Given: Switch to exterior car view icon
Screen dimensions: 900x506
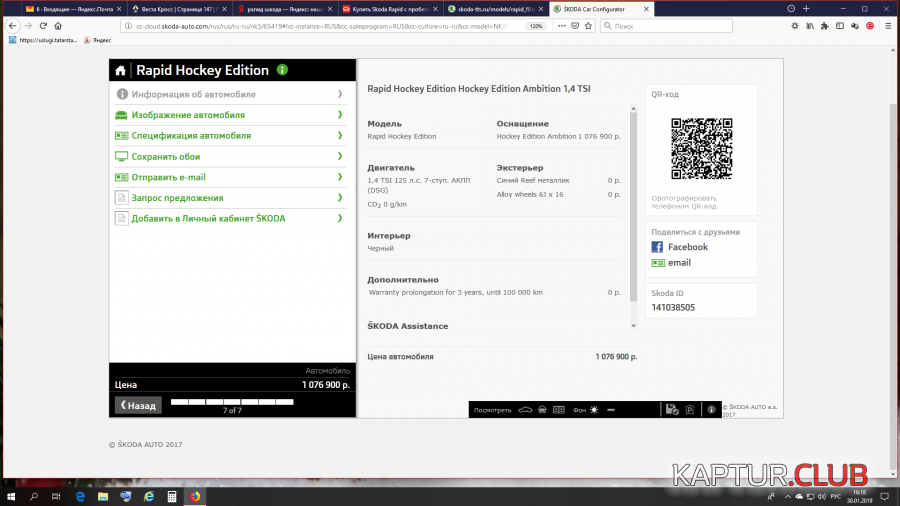Looking at the screenshot, I should click(x=525, y=410).
